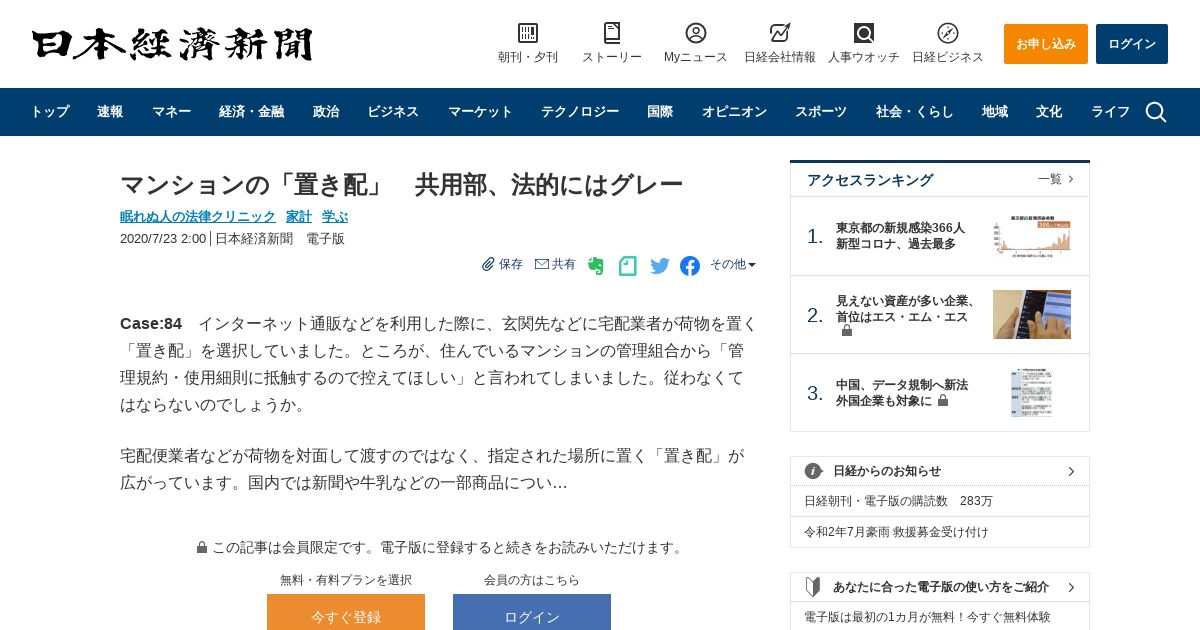Open the 速報 menu item
Image resolution: width=1200 pixels, height=630 pixels.
click(110, 112)
